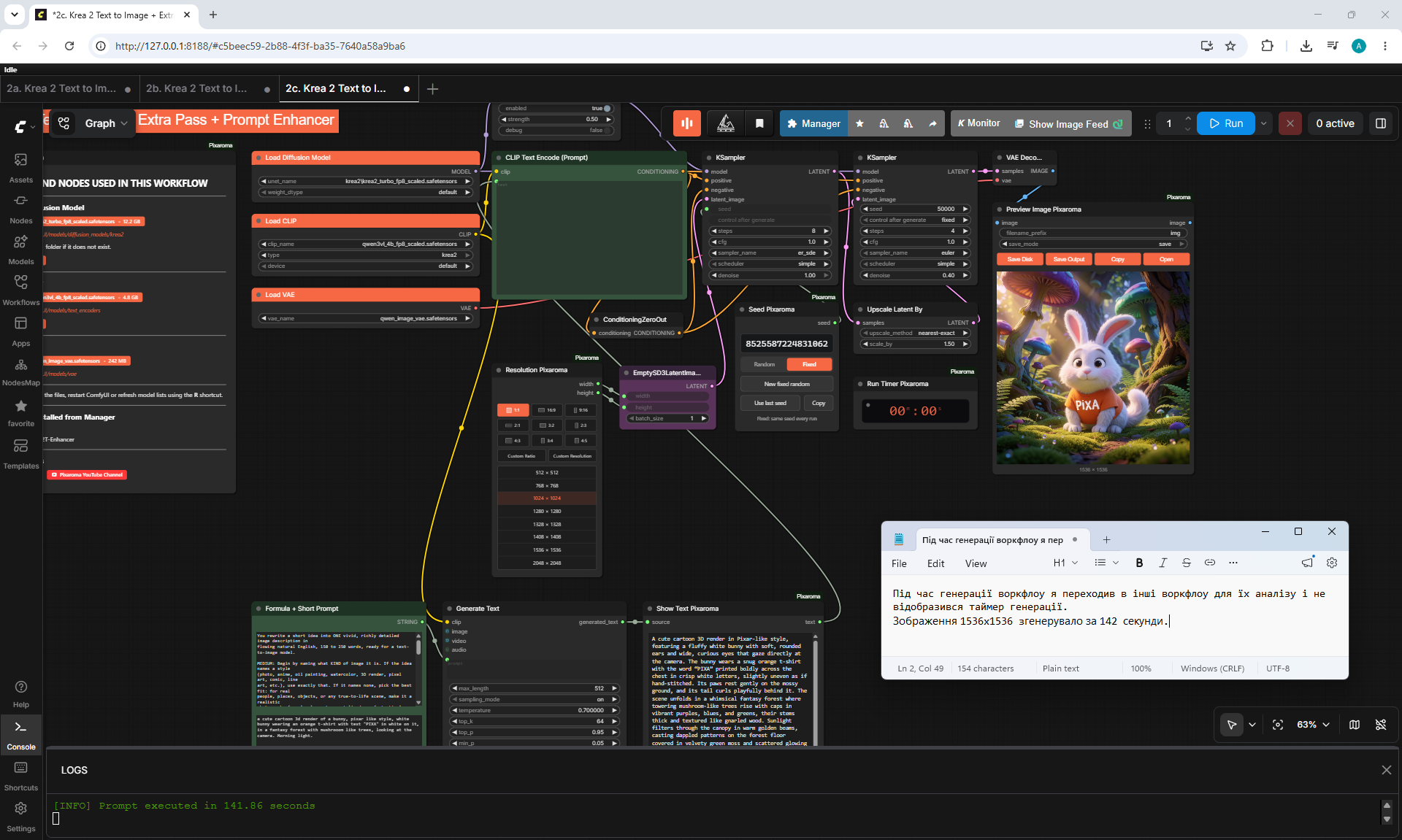Image resolution: width=1402 pixels, height=840 pixels.
Task: Open the Shortcuts sidebar panel
Action: click(20, 775)
